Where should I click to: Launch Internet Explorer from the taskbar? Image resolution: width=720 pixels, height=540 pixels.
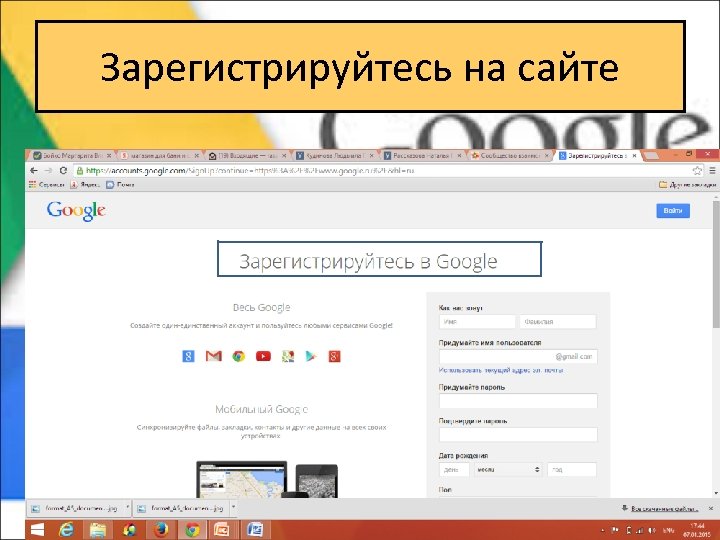(x=67, y=530)
